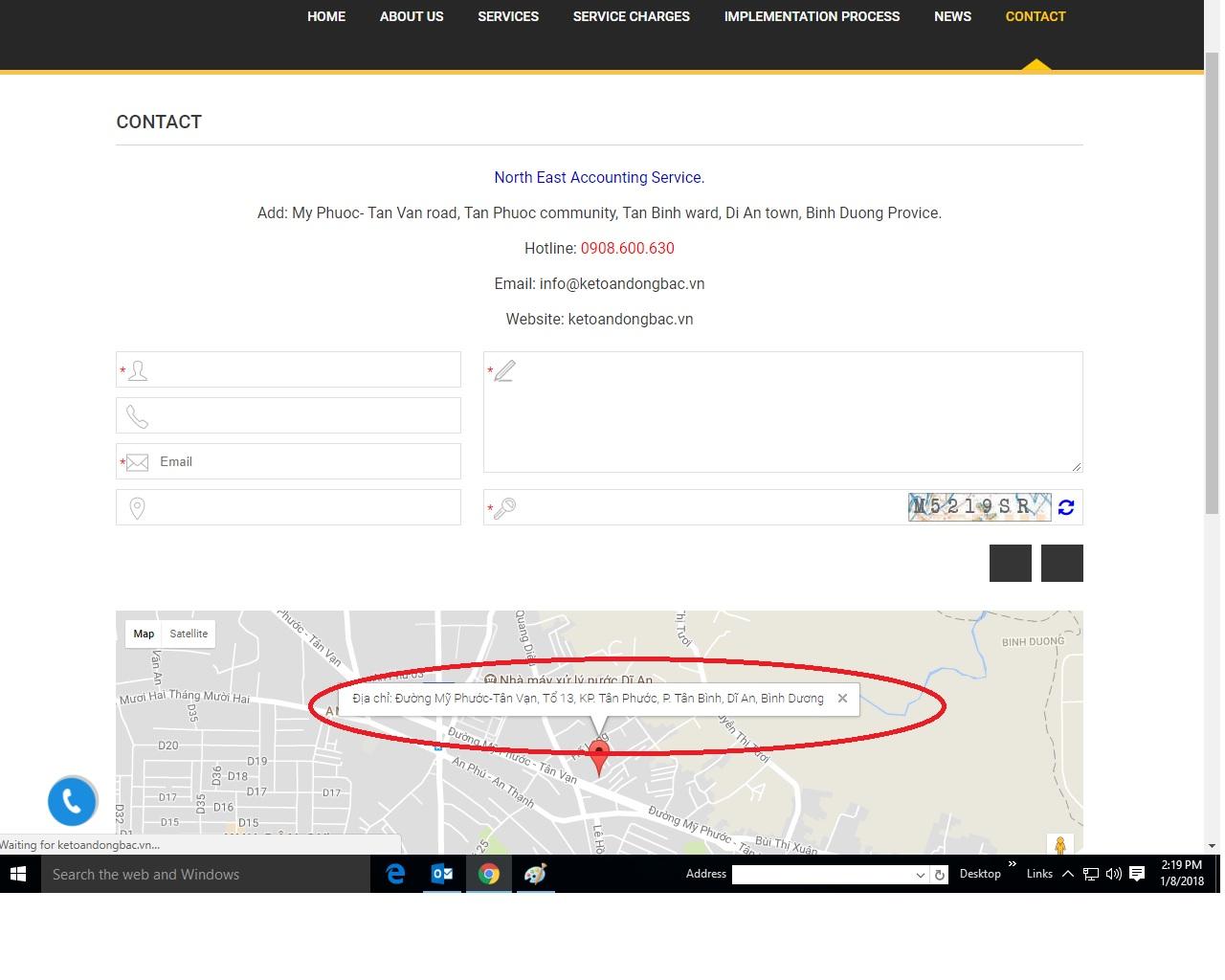
Task: Click the message textarea with pencil icon
Action: point(783,412)
